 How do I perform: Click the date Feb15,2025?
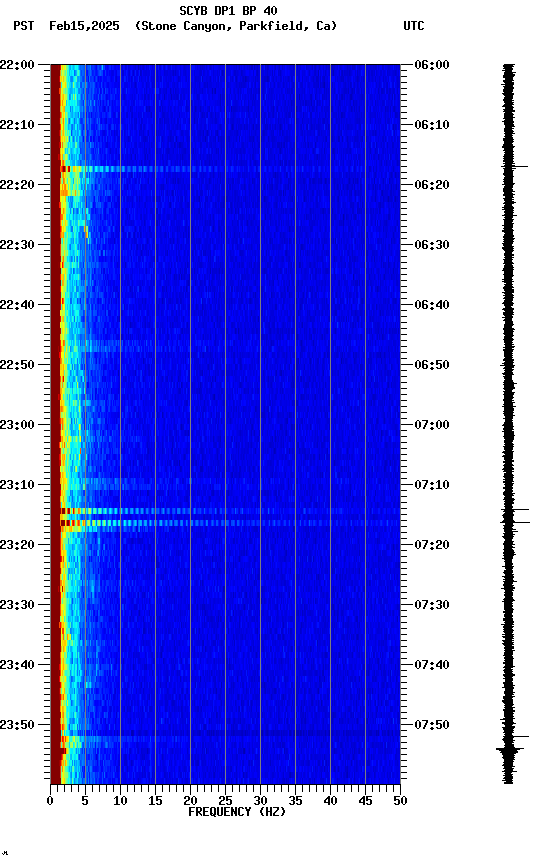[x=84, y=26]
